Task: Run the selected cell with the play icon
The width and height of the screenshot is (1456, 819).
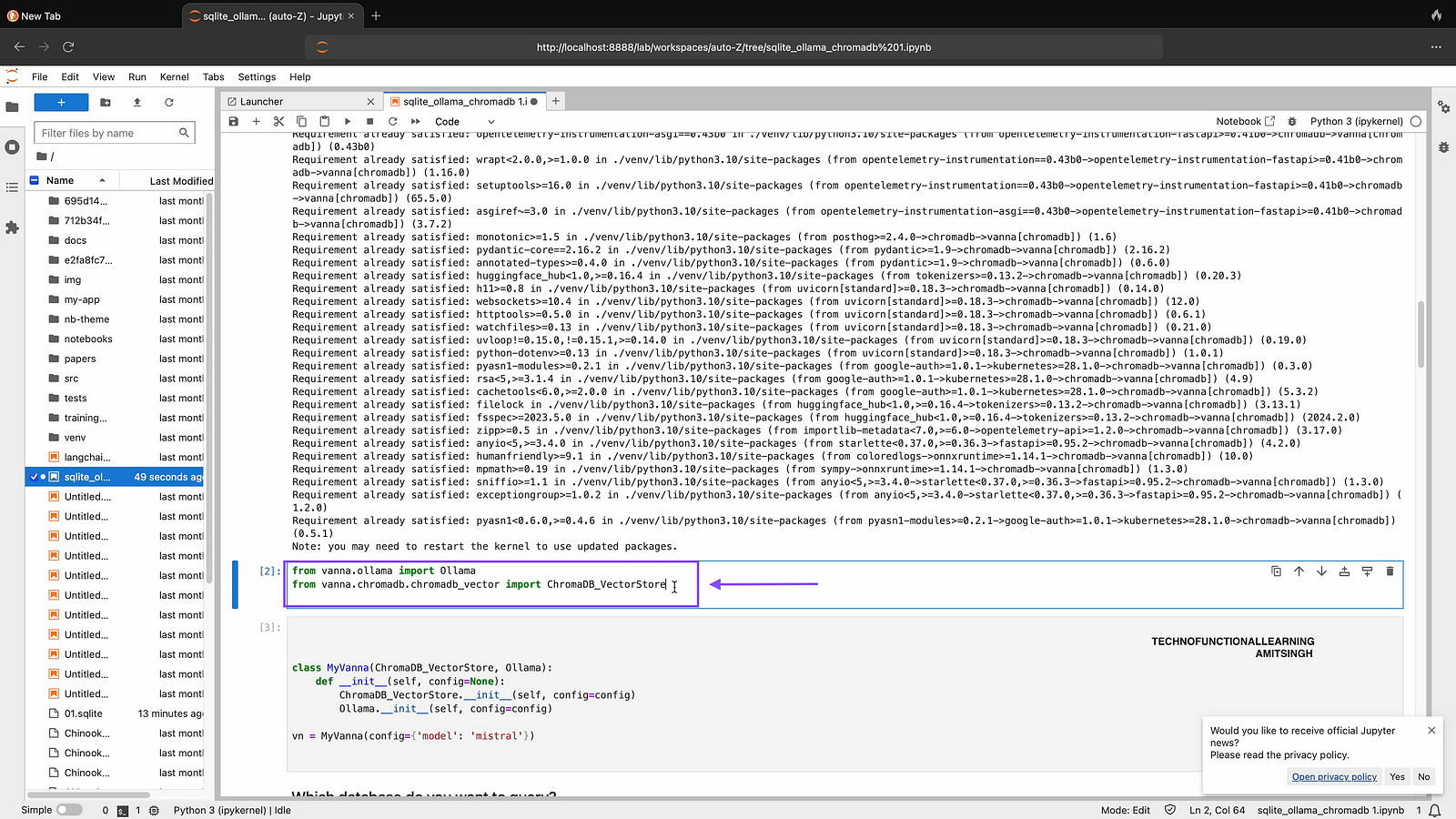Action: point(348,121)
